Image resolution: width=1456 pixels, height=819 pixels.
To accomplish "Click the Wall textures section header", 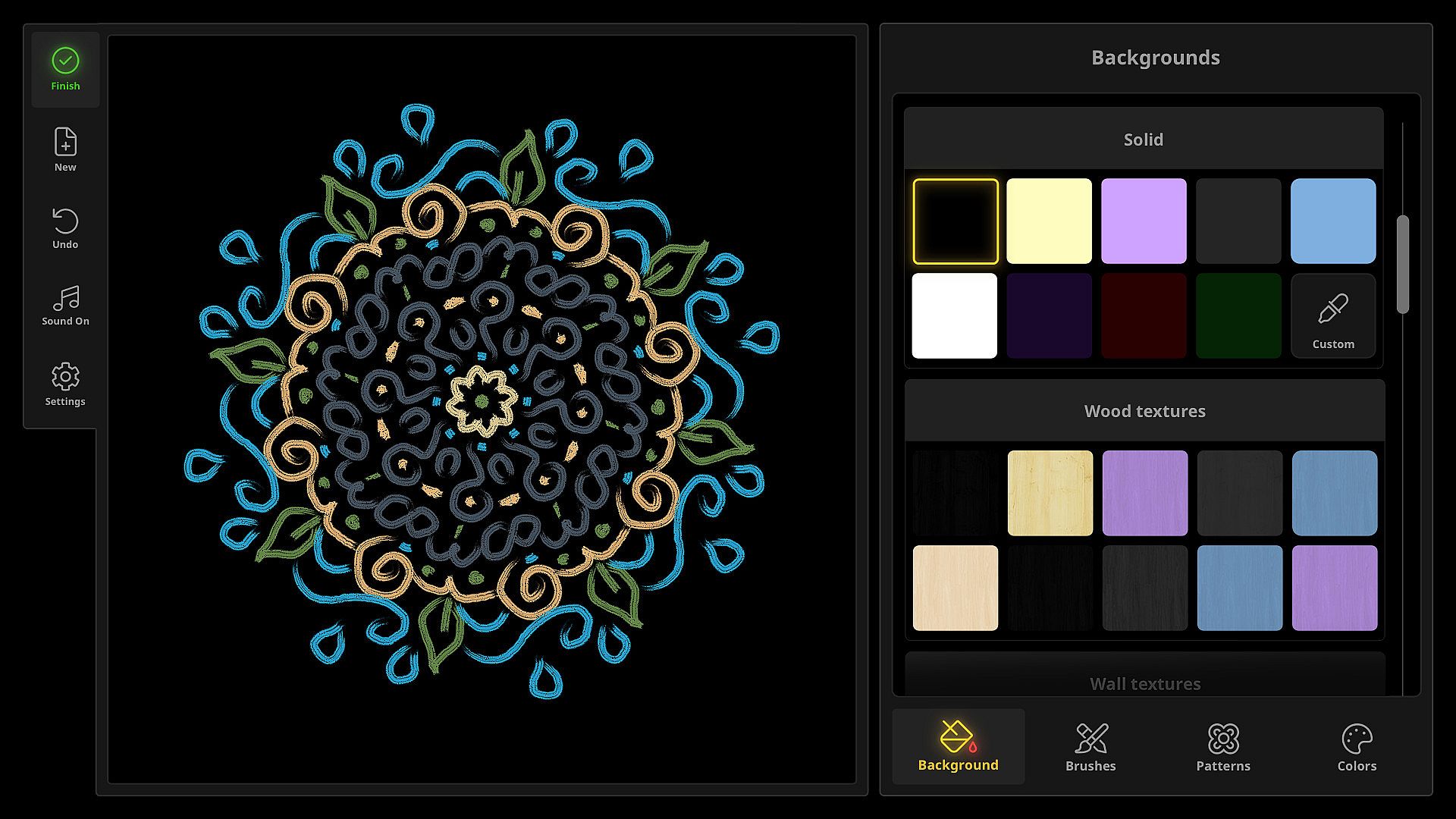I will [x=1145, y=682].
